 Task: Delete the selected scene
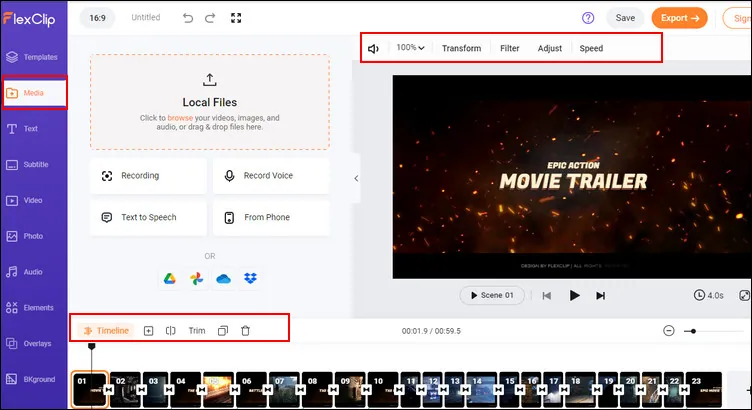245,331
